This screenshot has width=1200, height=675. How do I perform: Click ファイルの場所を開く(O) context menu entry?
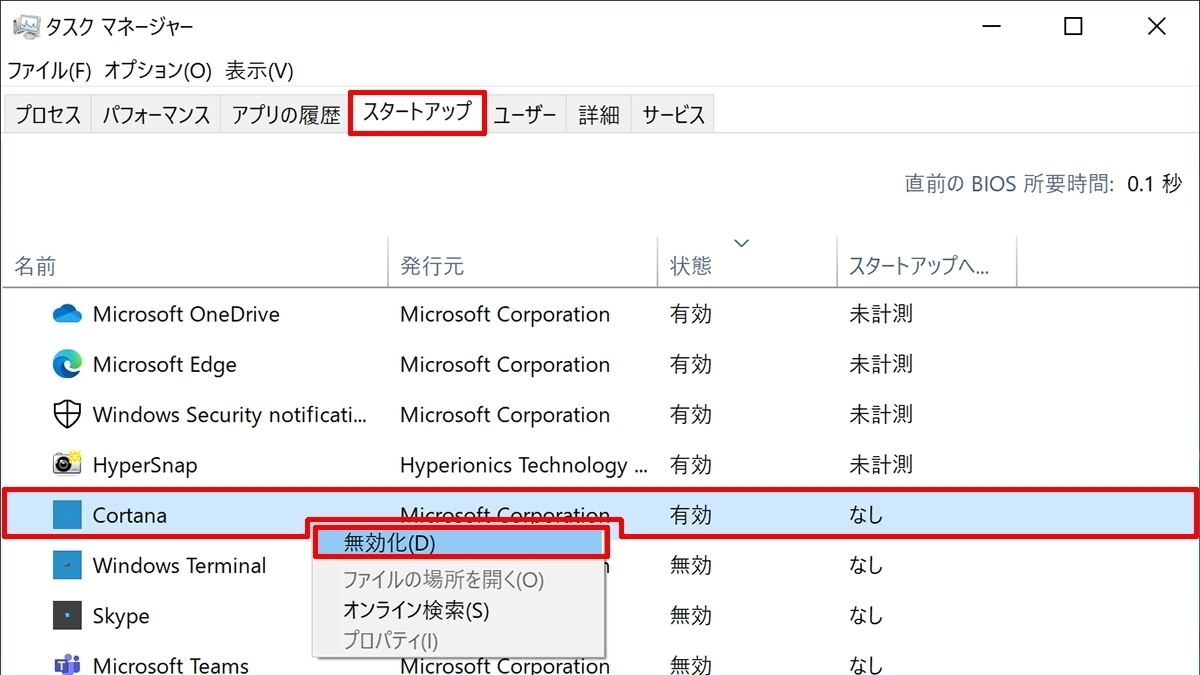click(x=459, y=579)
